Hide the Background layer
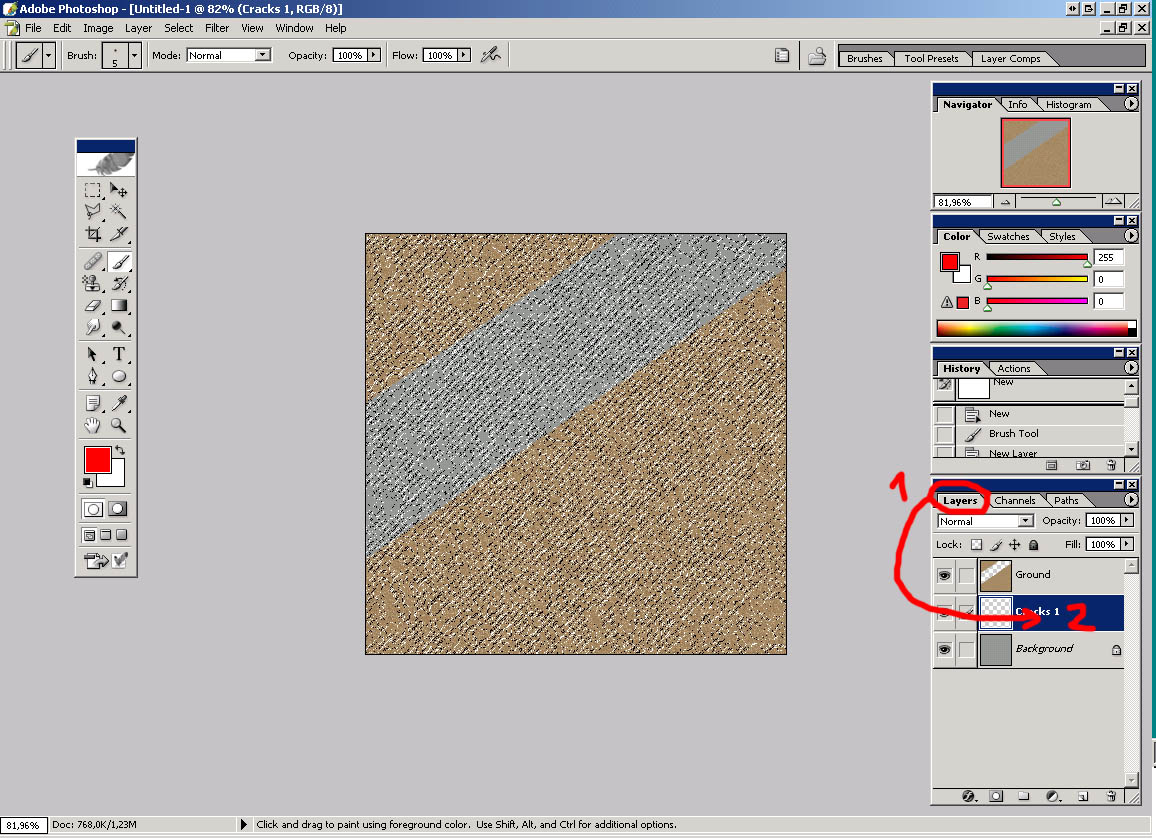This screenshot has width=1156, height=838. [x=944, y=649]
